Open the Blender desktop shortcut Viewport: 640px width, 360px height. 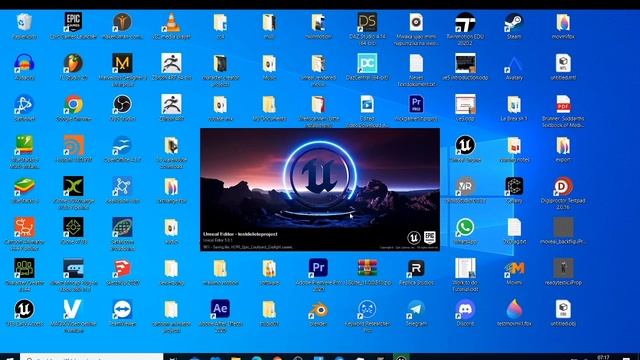[318, 309]
